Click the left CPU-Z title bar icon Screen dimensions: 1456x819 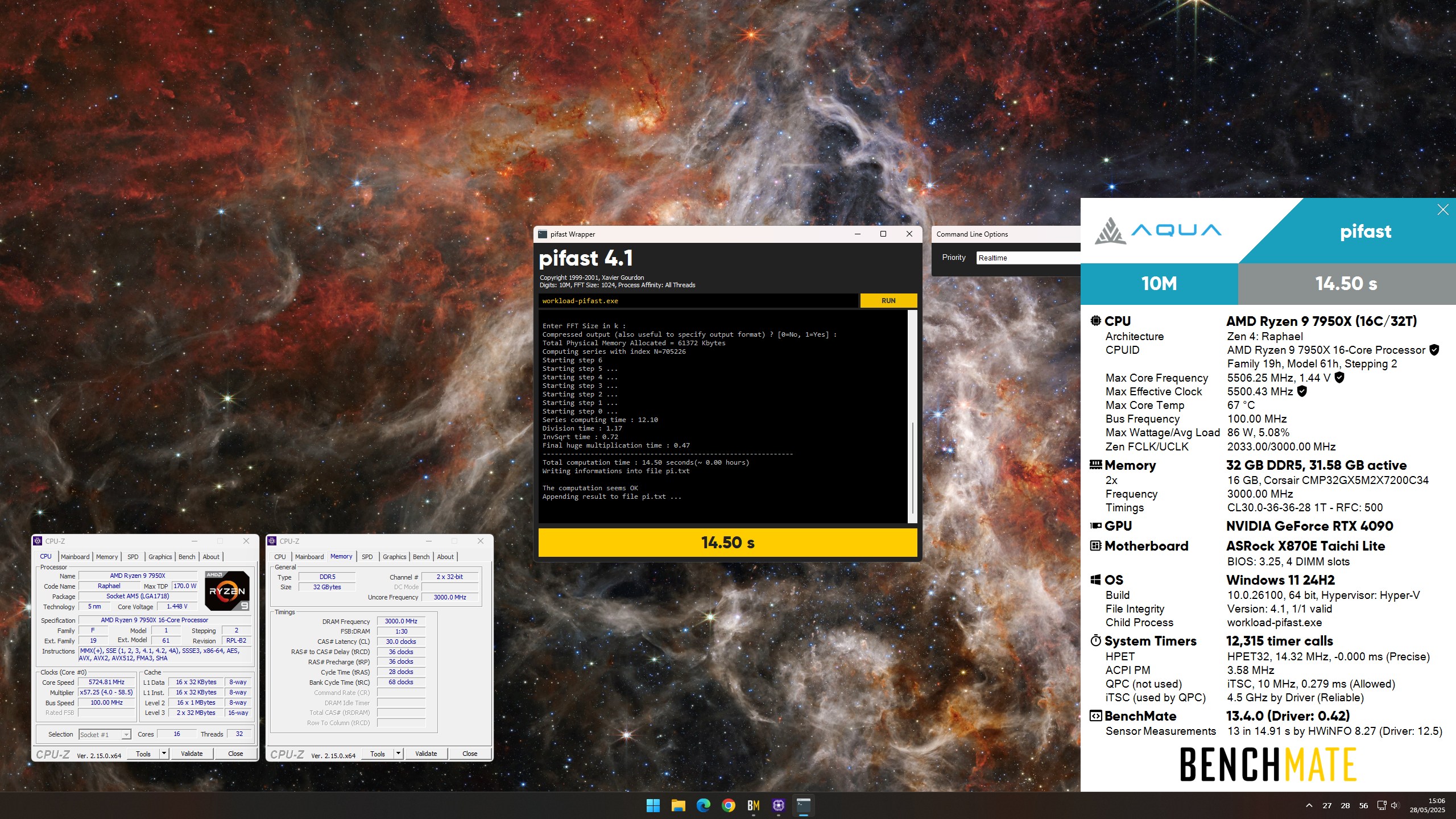pos(38,541)
